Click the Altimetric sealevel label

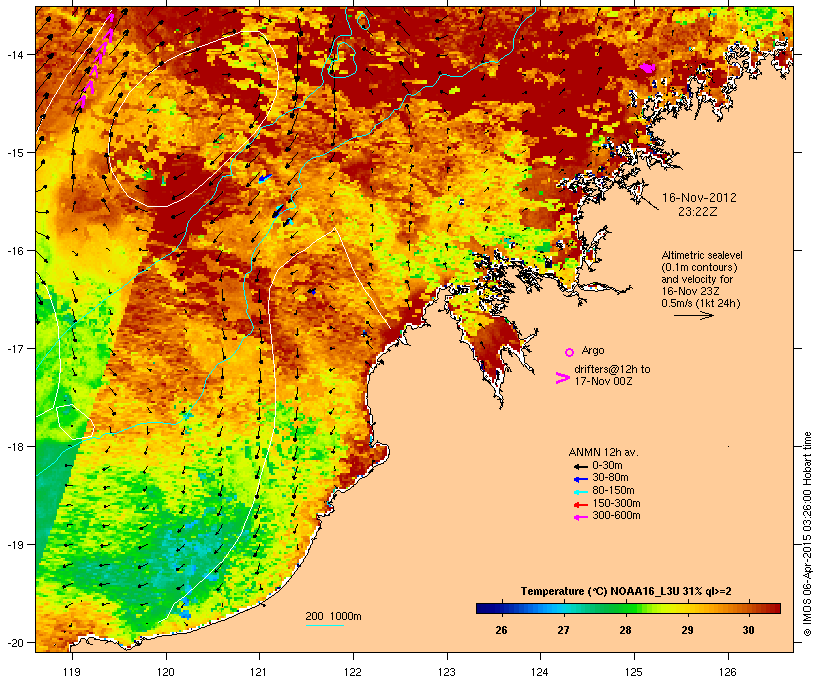click(702, 255)
